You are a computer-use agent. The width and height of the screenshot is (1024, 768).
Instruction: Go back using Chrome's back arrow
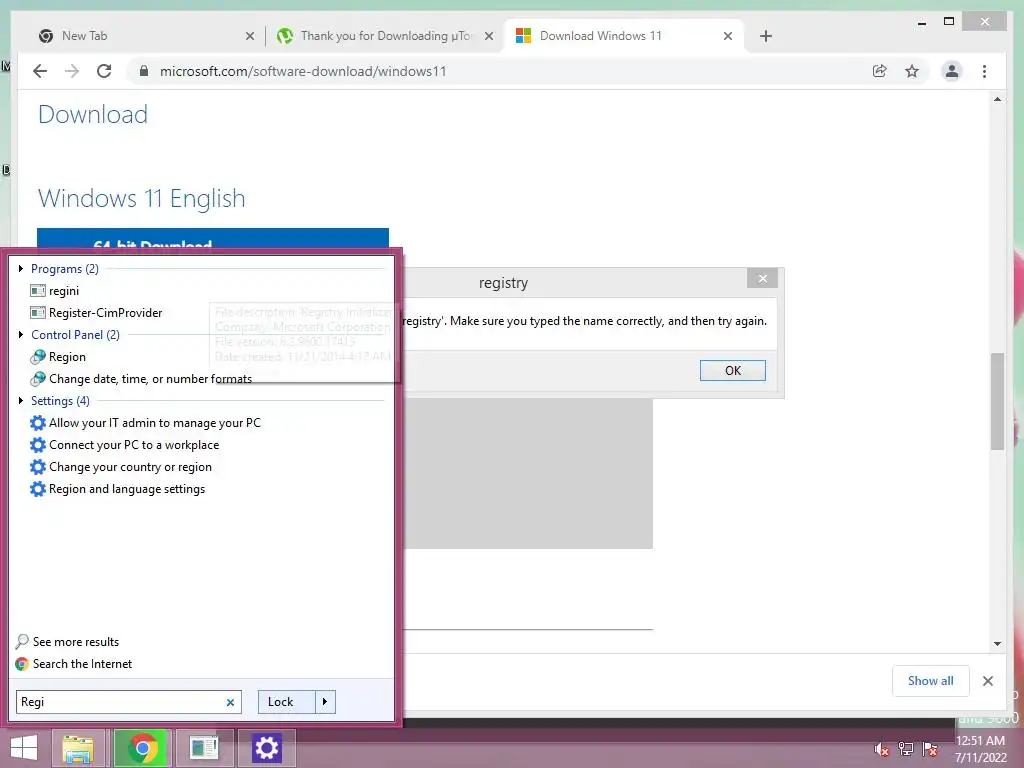(40, 71)
